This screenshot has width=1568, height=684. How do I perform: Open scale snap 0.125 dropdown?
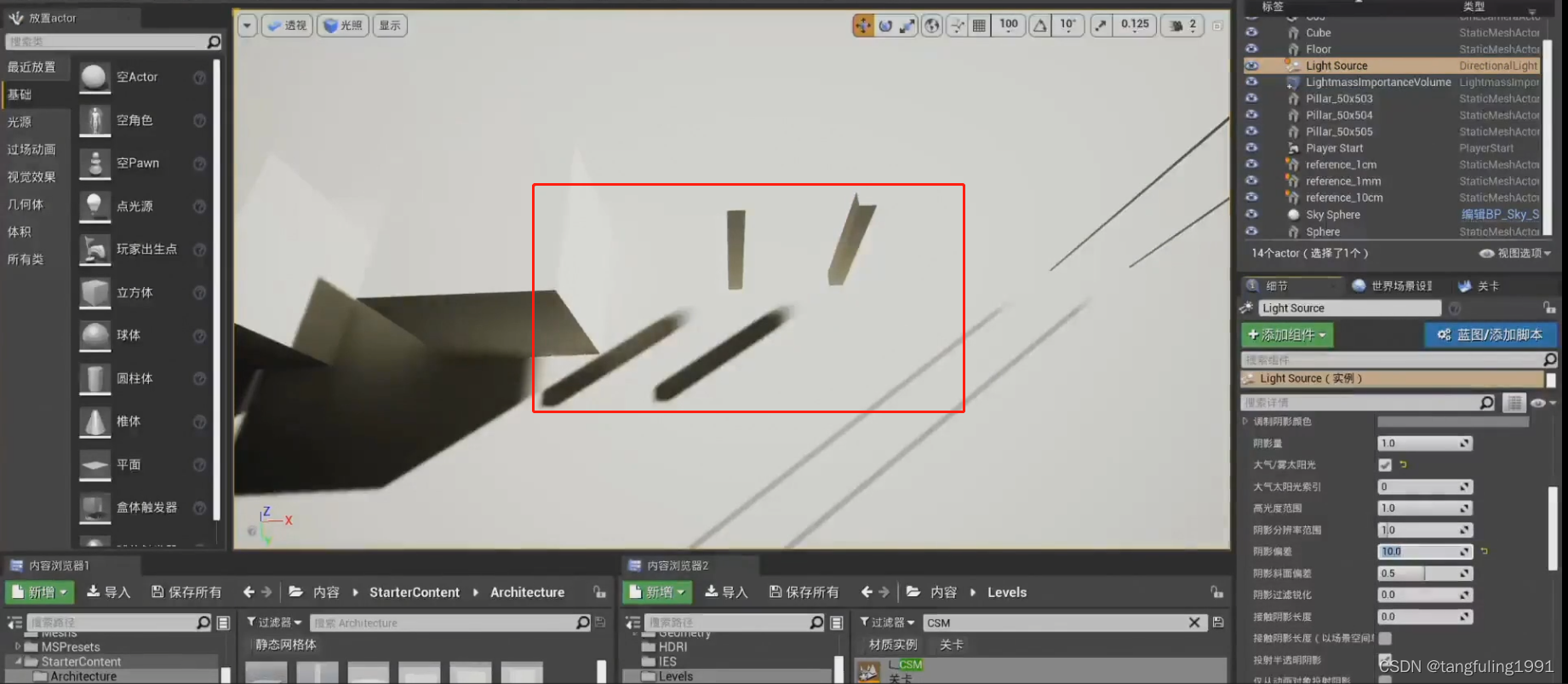tap(1135, 26)
